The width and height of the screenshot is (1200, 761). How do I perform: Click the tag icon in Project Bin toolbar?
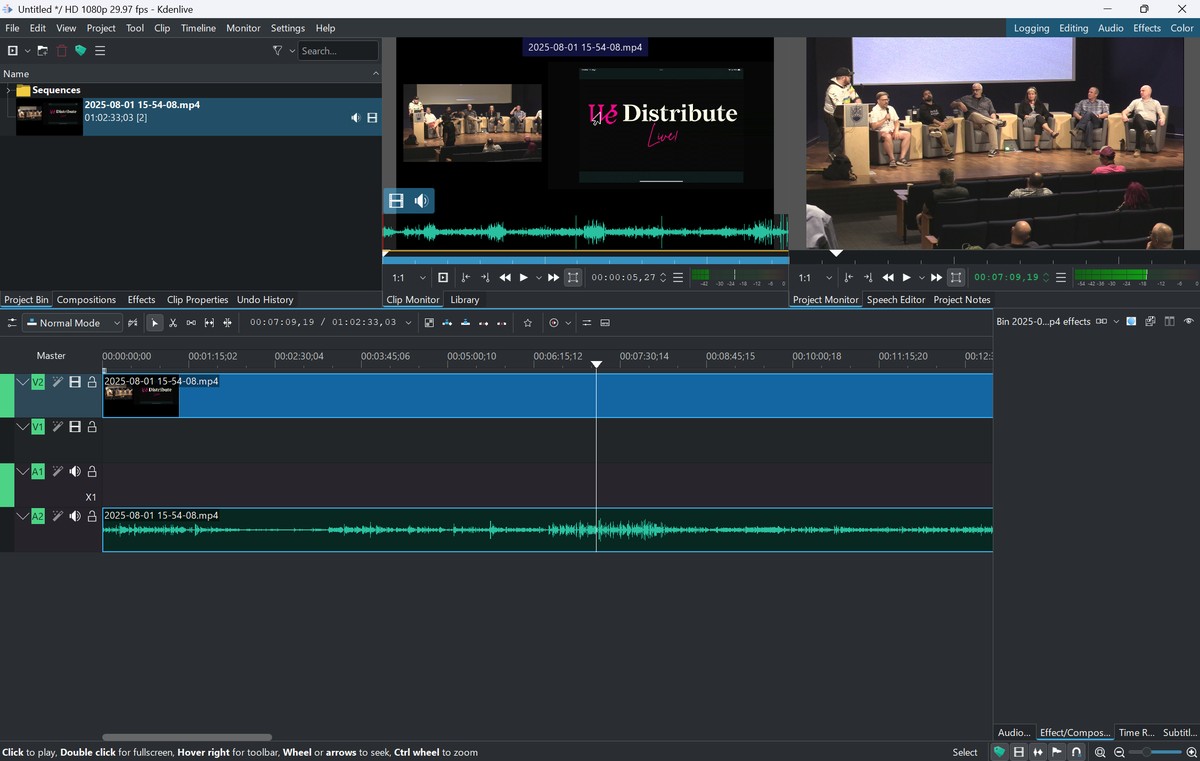click(81, 51)
